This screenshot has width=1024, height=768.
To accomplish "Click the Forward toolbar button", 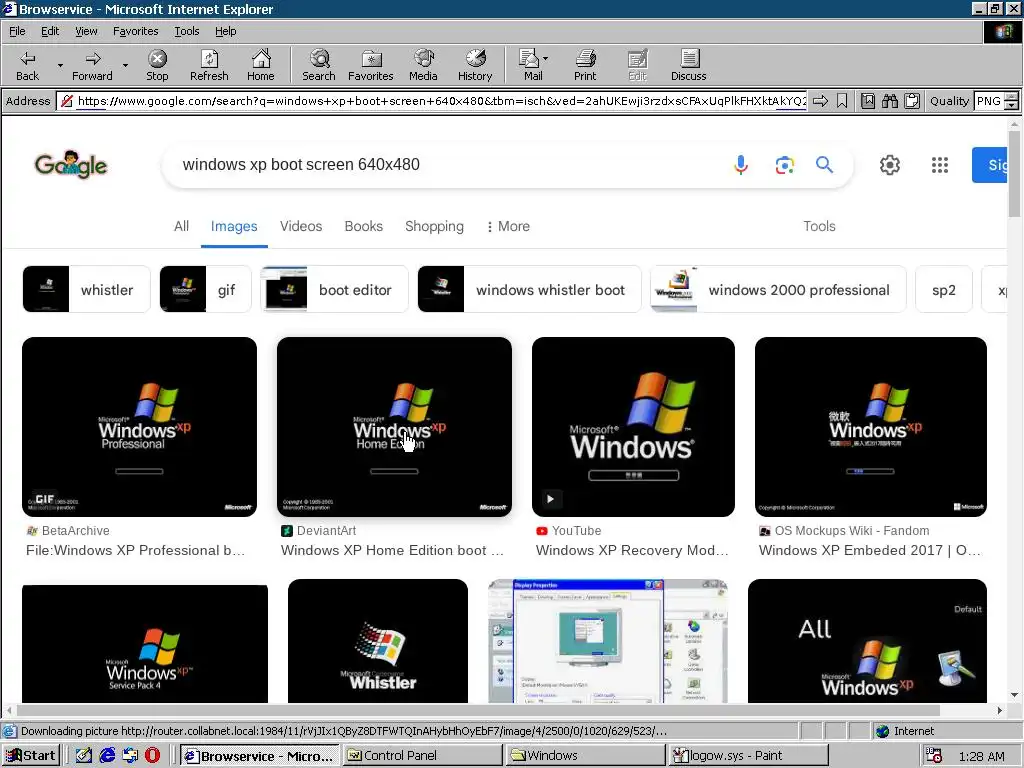I will (92, 65).
